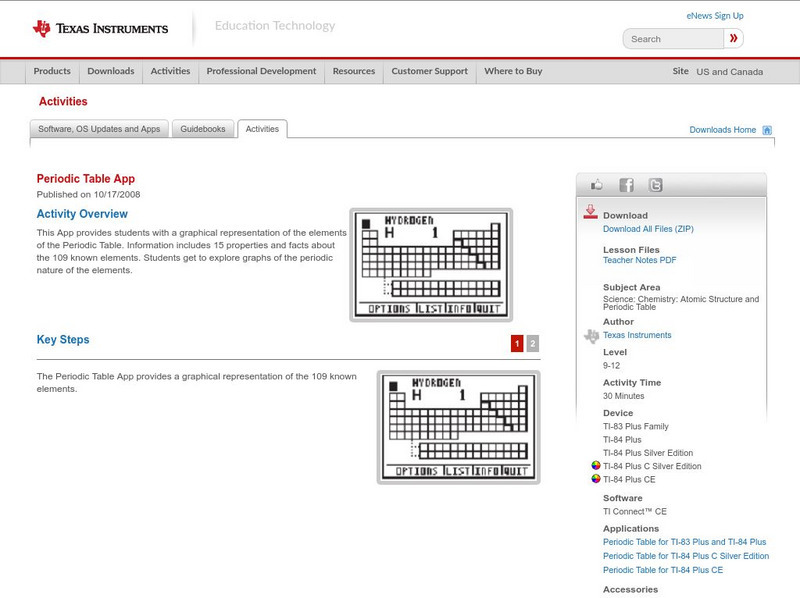Click the red search submit arrow
The image size is (800, 598).
click(x=733, y=38)
